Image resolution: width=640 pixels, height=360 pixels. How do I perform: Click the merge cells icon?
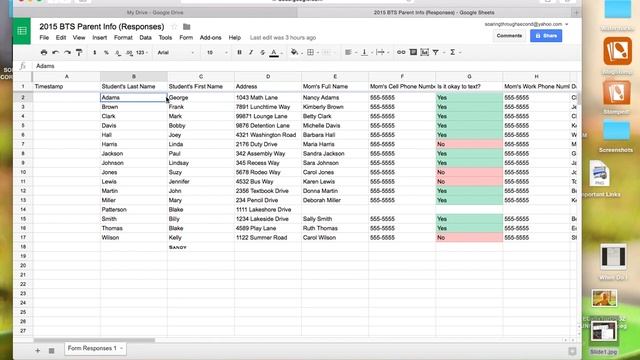327,52
